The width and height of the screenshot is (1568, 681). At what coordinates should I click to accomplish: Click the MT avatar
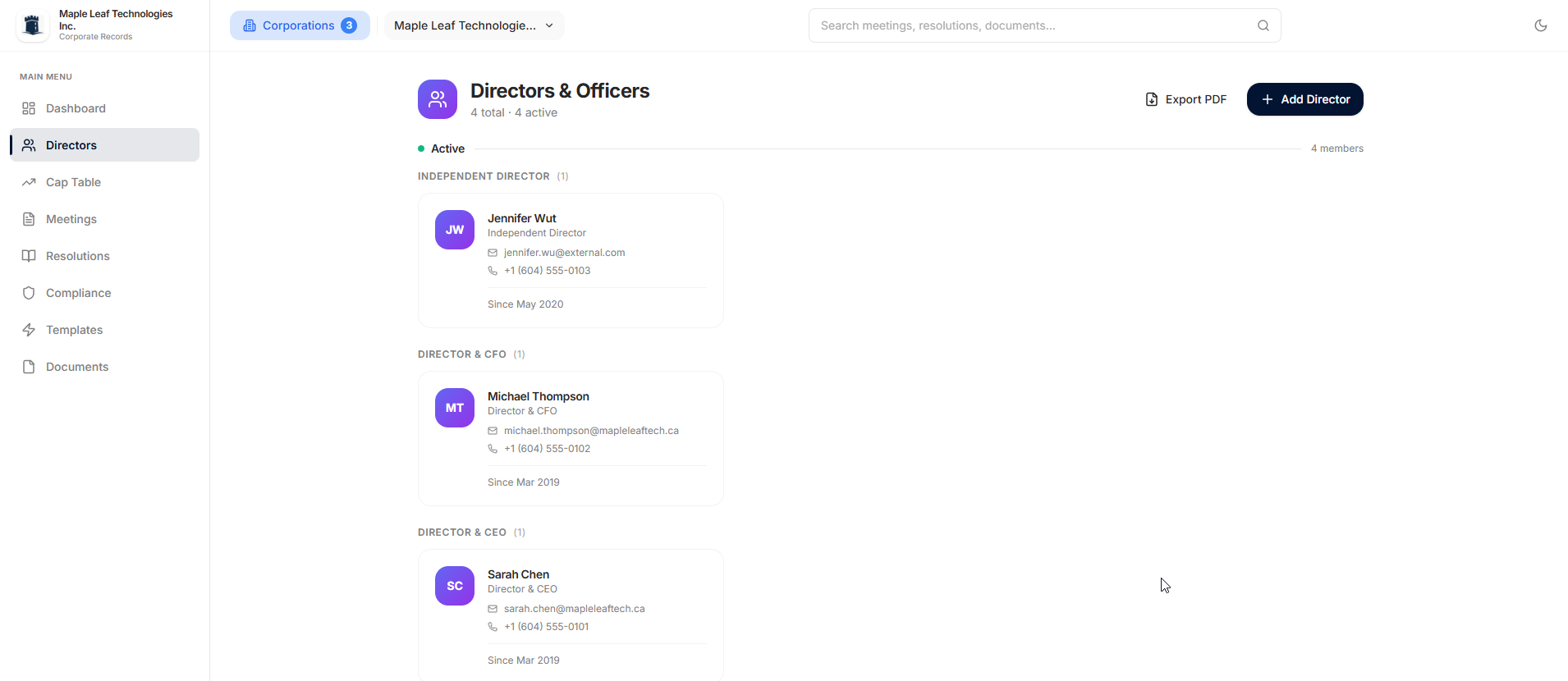[455, 408]
